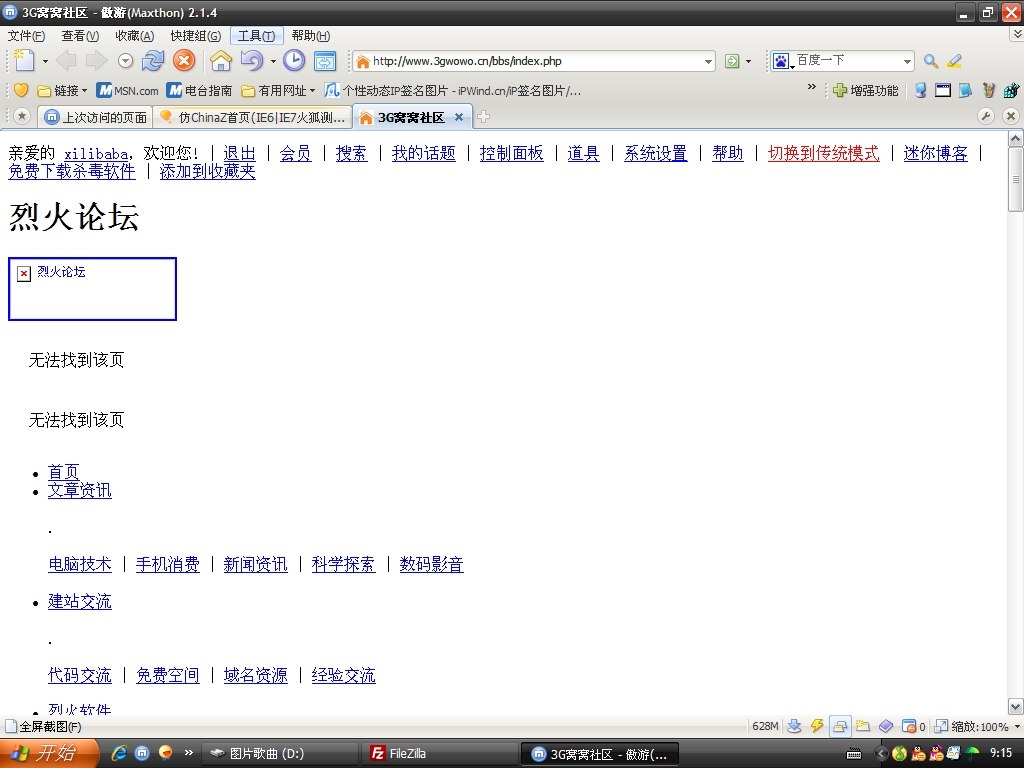Open browsing history clock icon
The image size is (1024, 768).
tap(294, 61)
